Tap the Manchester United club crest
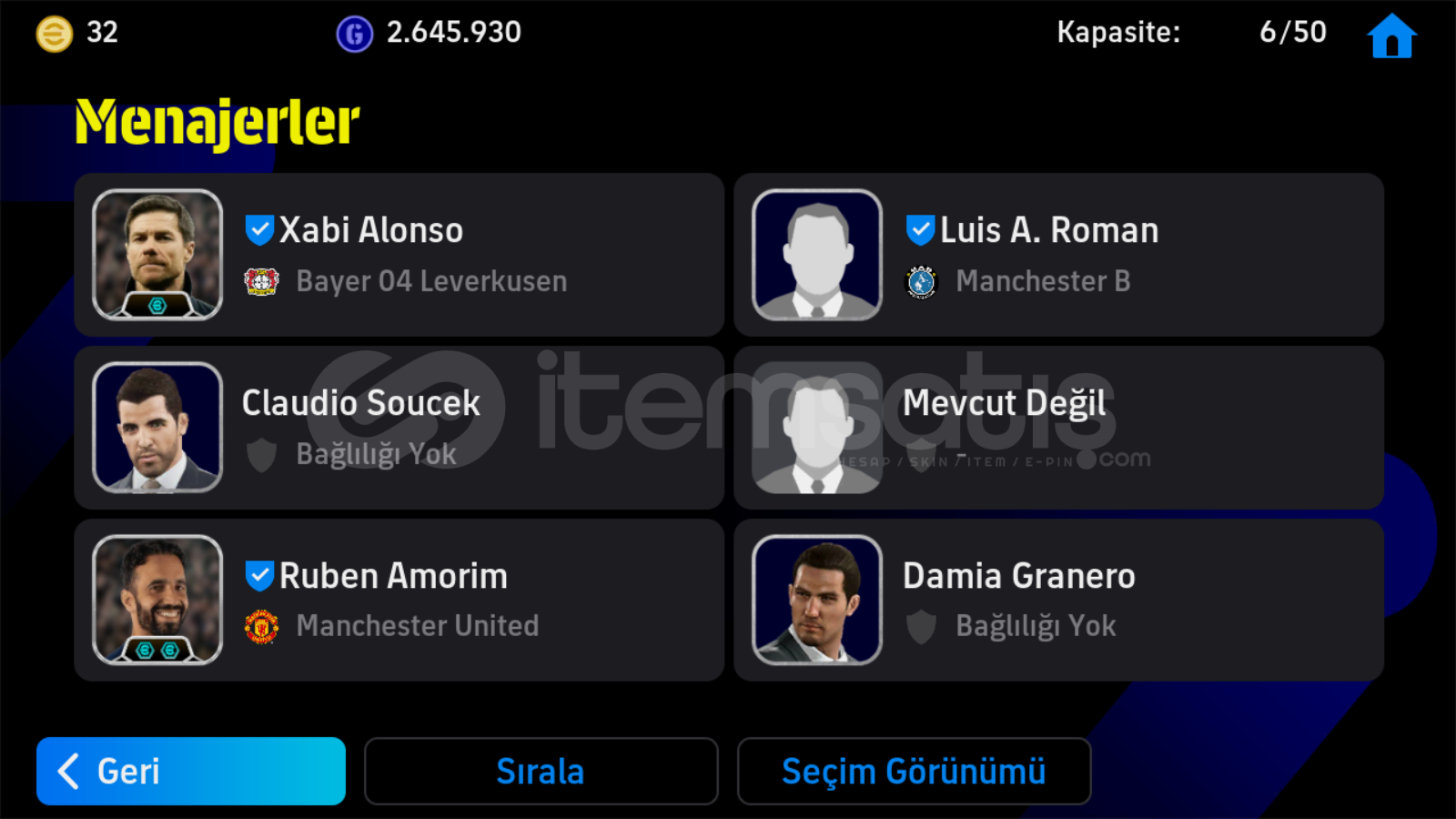Viewport: 1456px width, 819px height. coord(261,626)
